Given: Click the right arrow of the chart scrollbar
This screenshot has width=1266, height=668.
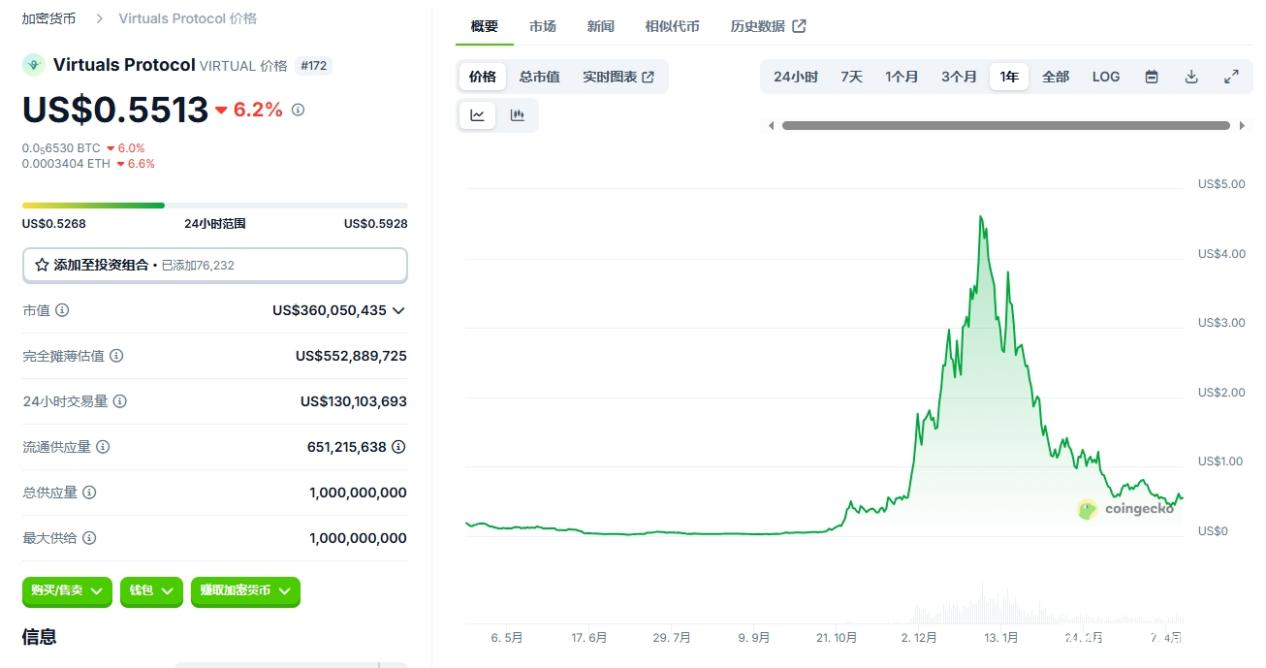Looking at the screenshot, I should pyautogui.click(x=1242, y=126).
